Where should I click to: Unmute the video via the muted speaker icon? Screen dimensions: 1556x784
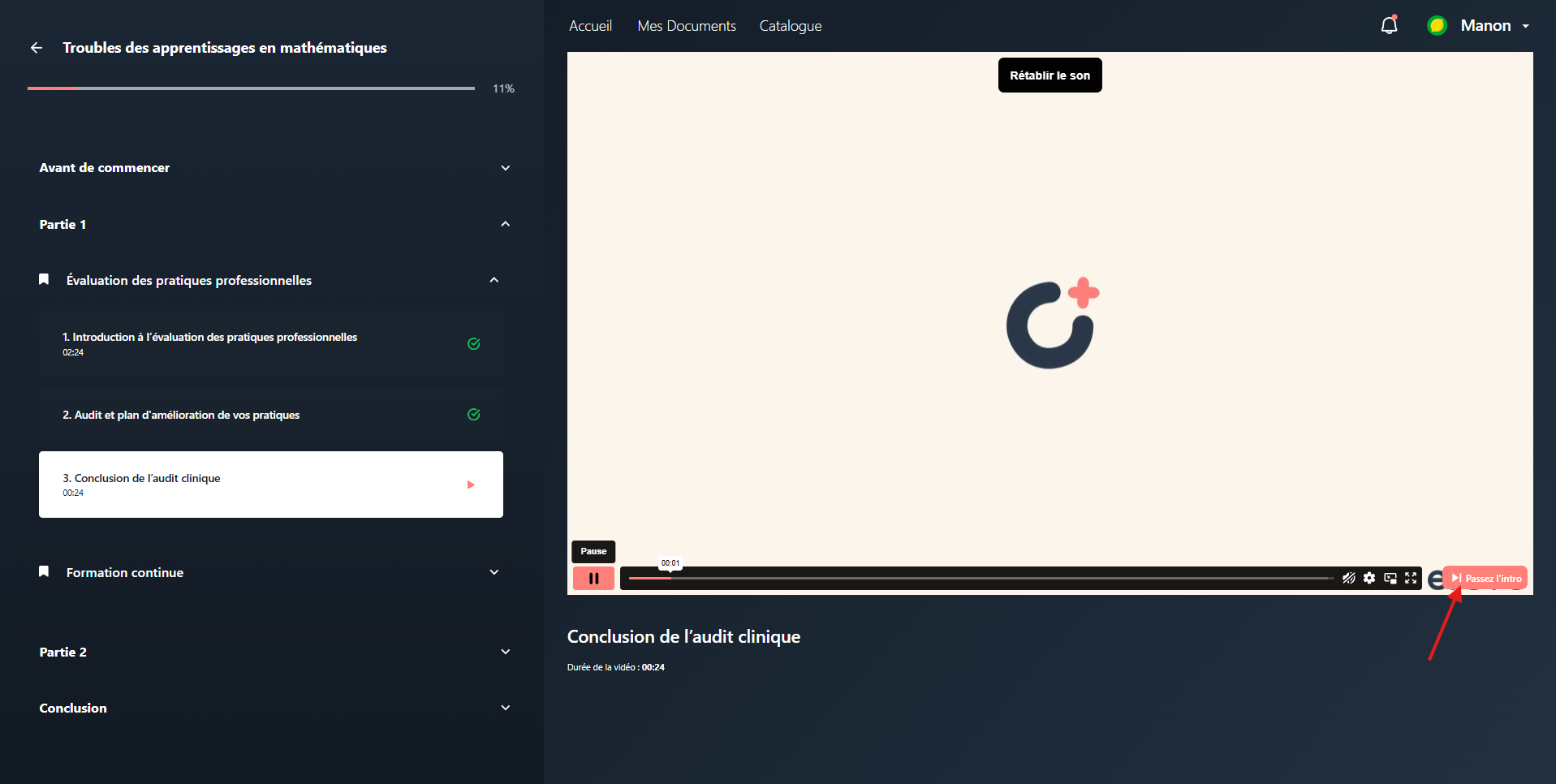[x=1348, y=579]
